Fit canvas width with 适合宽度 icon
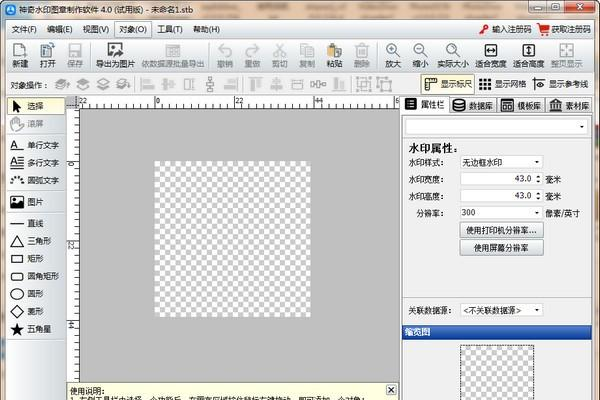The height and width of the screenshot is (400, 600). point(491,56)
